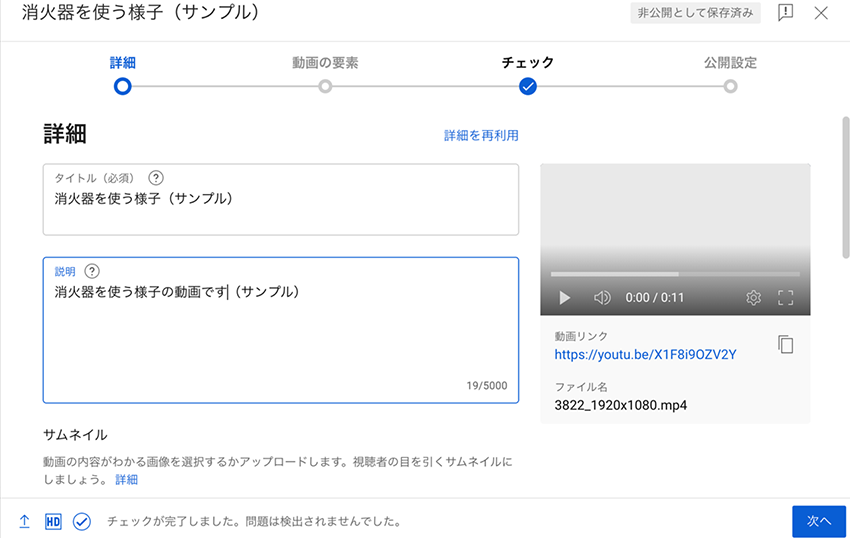850x538 pixels.
Task: Click the checks complete checkmark icon
Action: click(x=82, y=521)
